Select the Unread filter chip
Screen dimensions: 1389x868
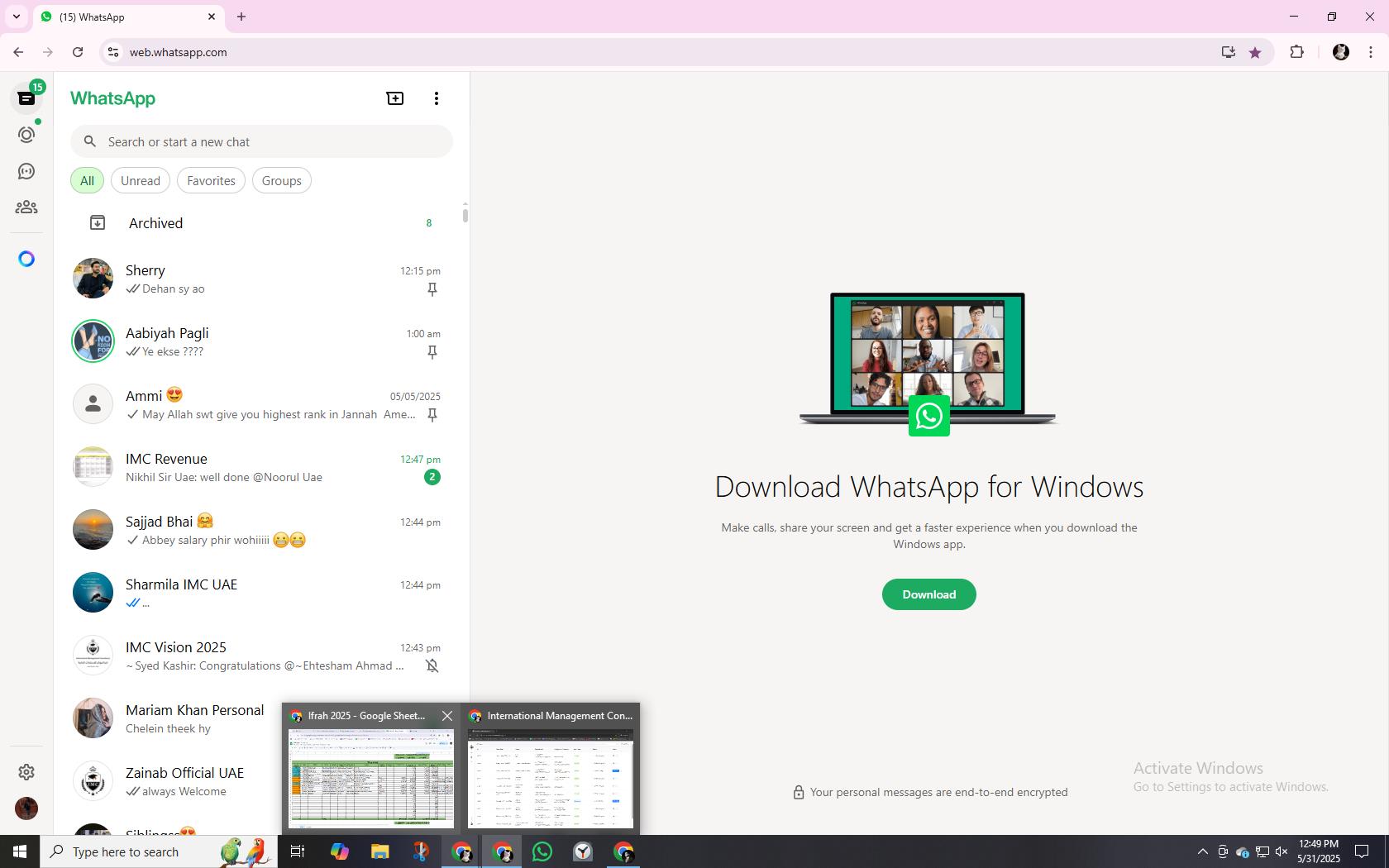pos(141,181)
